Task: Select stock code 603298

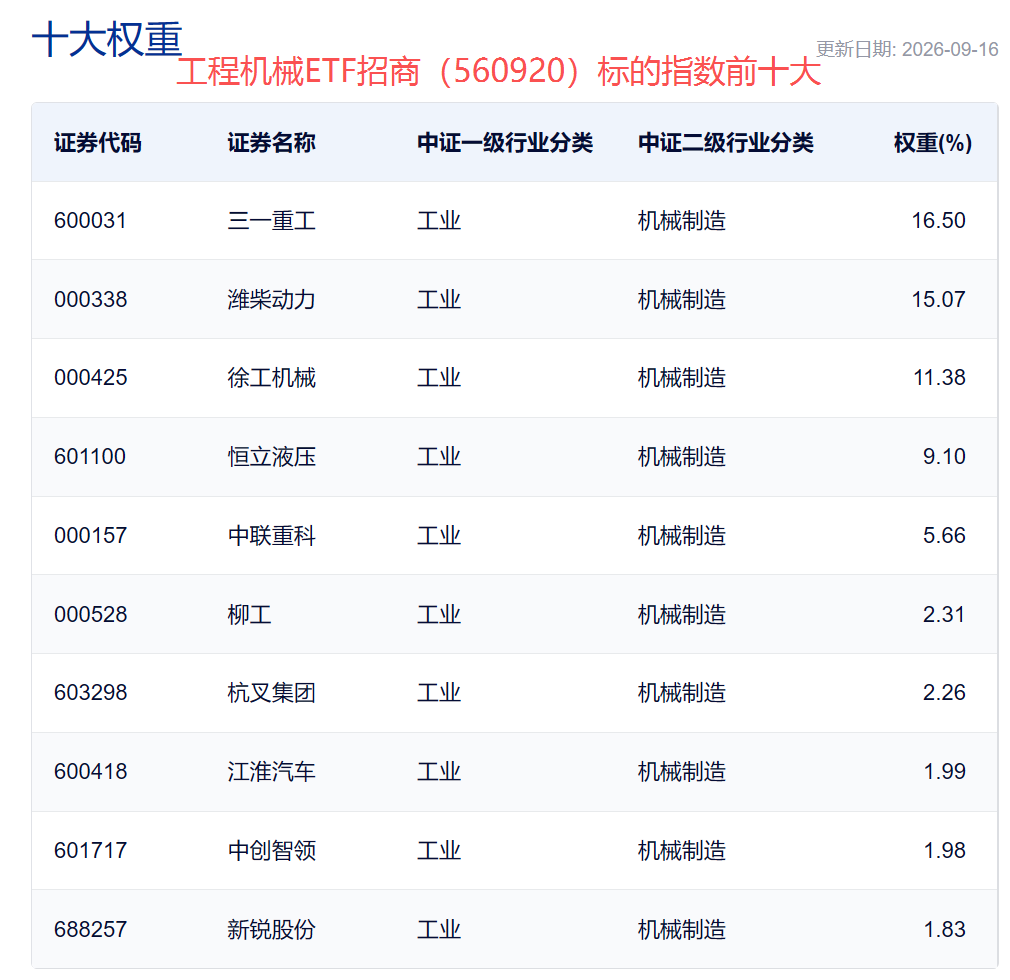Action: pos(91,693)
